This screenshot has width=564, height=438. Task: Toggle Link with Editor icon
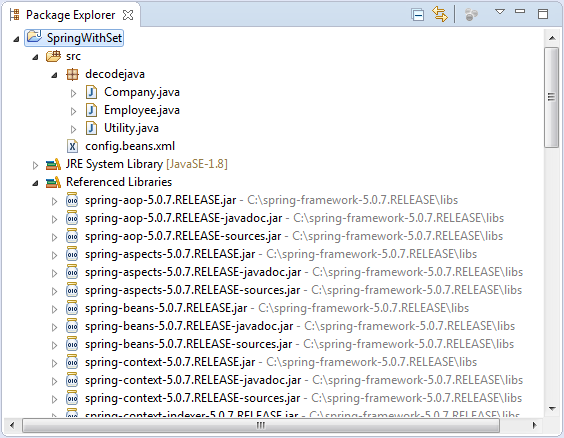(440, 14)
